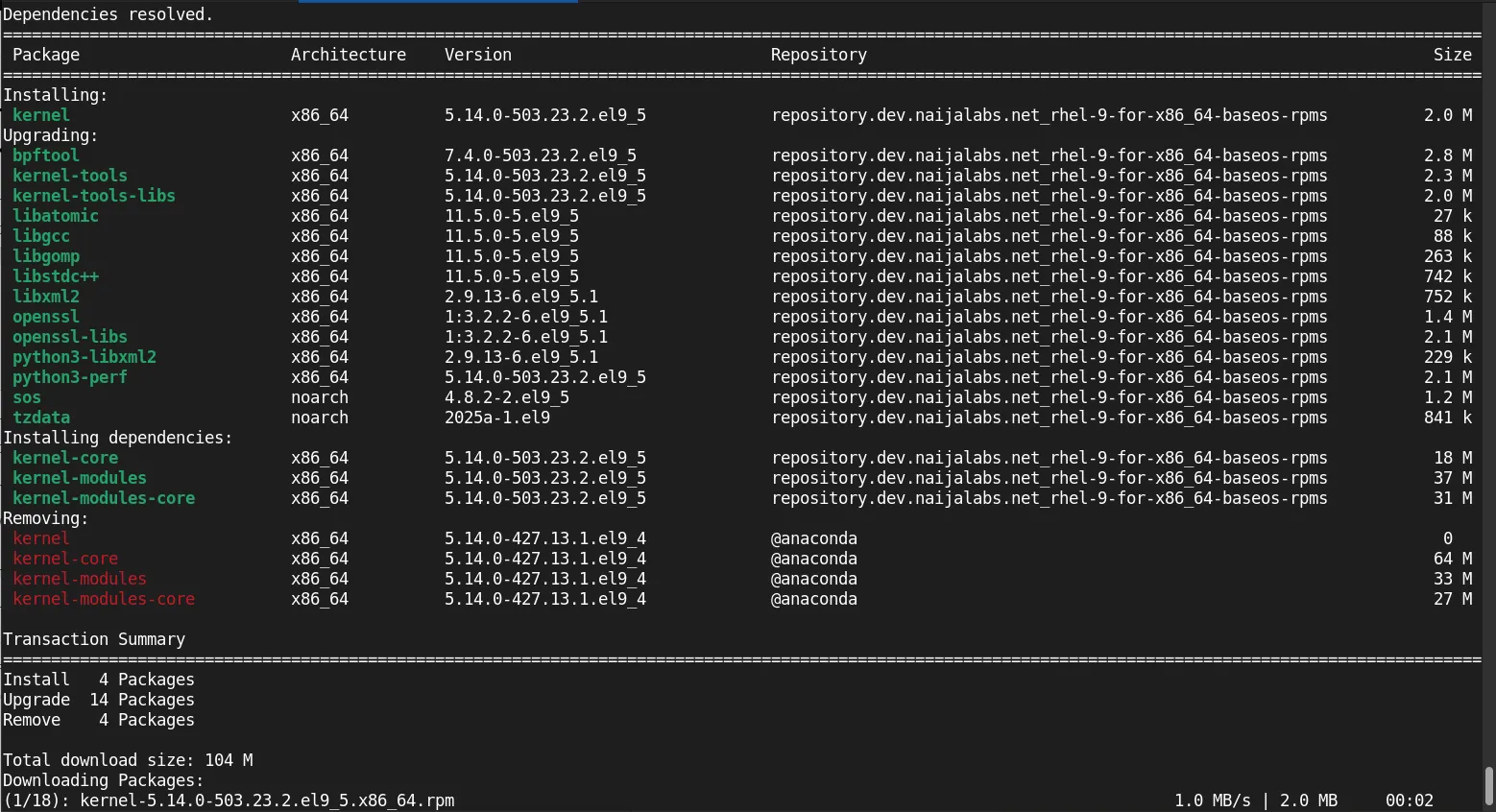Click the terminal scrollbar thumb
This screenshot has width=1496, height=812.
point(1489,786)
